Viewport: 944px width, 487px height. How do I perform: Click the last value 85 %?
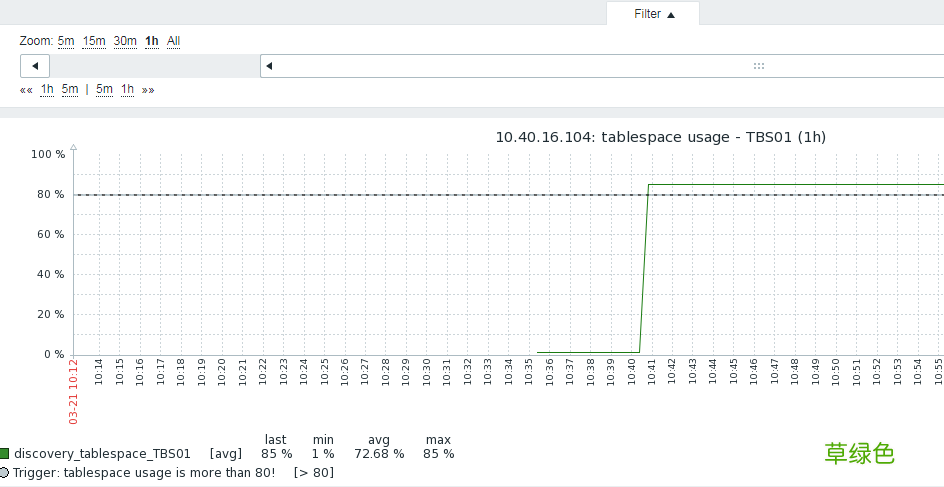click(276, 454)
